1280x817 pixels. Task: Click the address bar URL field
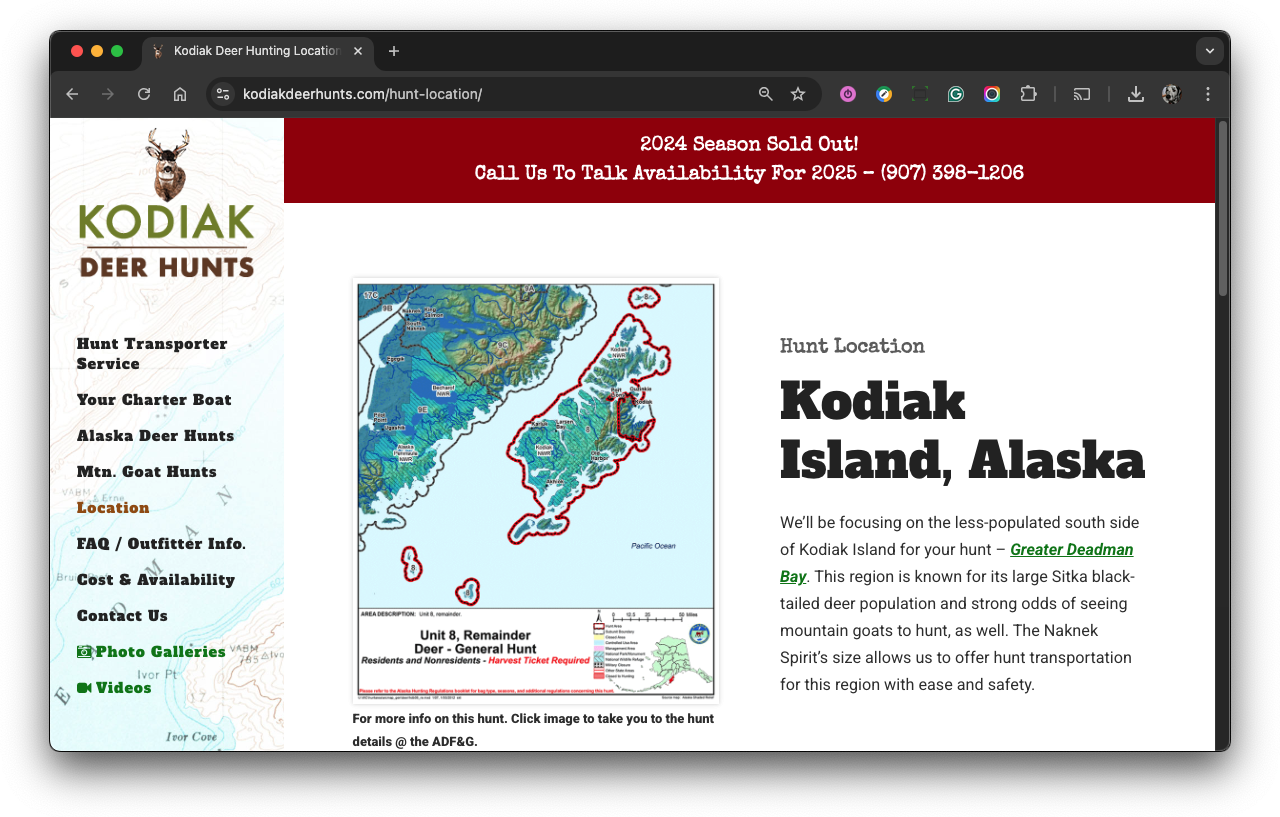coord(490,94)
